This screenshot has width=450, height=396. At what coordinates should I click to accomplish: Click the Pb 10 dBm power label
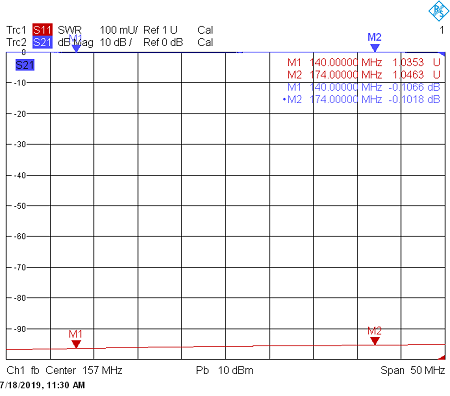225,370
